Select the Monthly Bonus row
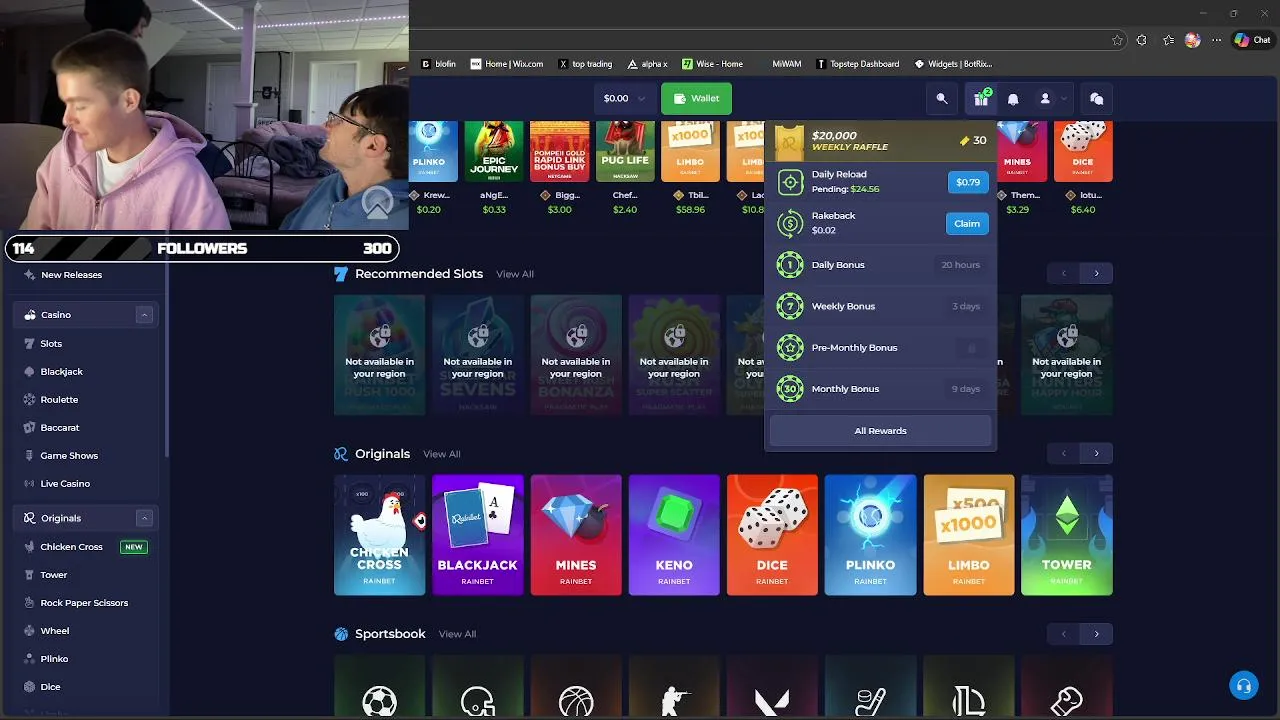The image size is (1280, 720). tap(880, 389)
